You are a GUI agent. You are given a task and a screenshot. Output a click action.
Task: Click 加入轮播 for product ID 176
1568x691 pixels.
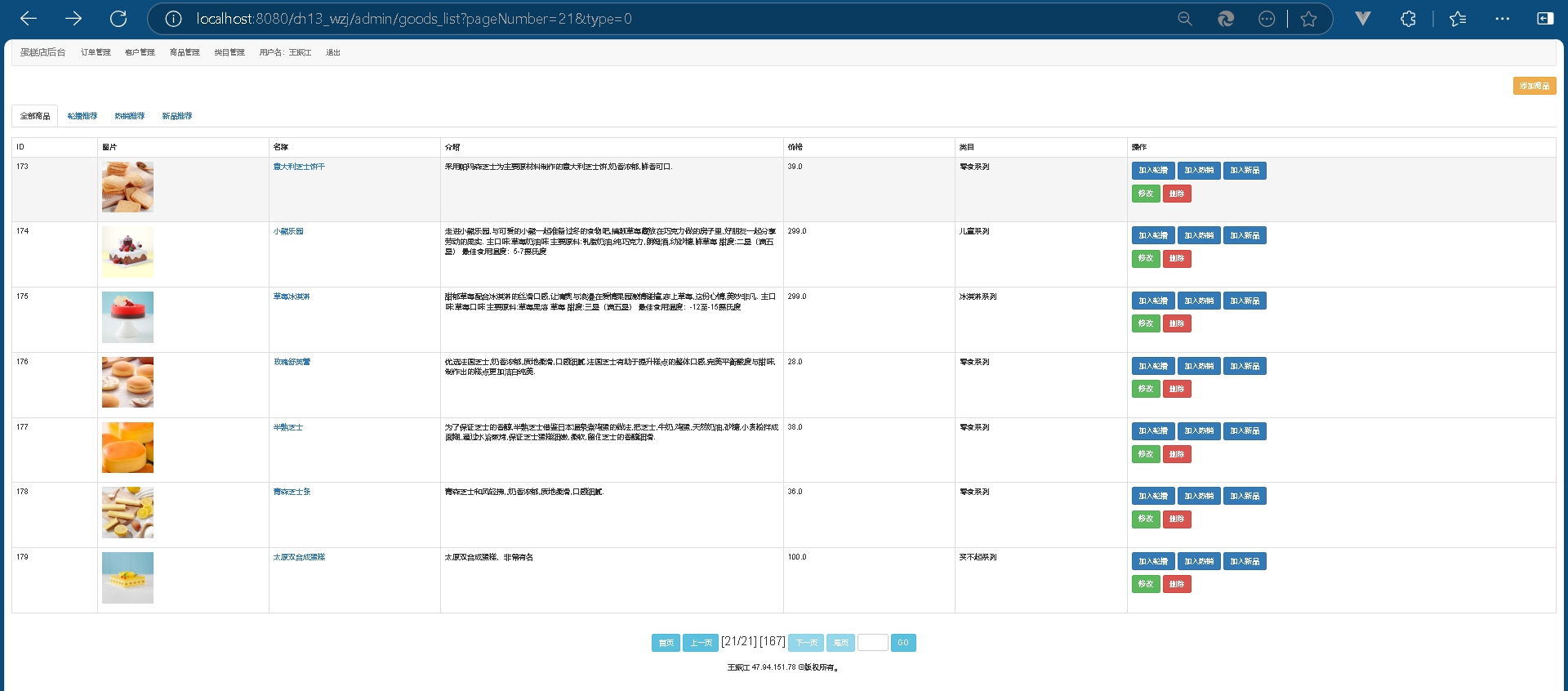pos(1152,366)
